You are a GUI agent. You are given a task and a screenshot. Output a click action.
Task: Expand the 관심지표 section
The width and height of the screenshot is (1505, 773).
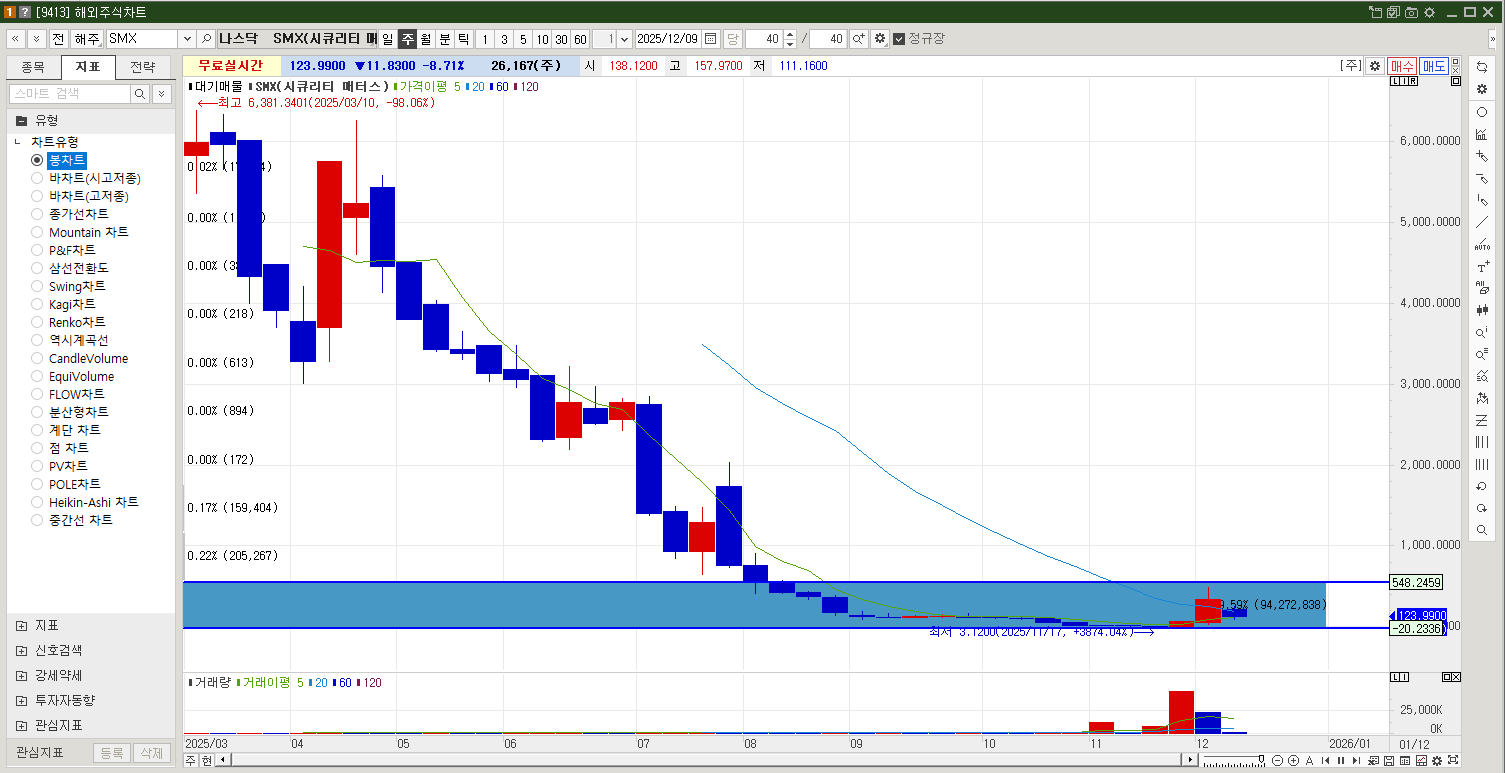[x=22, y=725]
